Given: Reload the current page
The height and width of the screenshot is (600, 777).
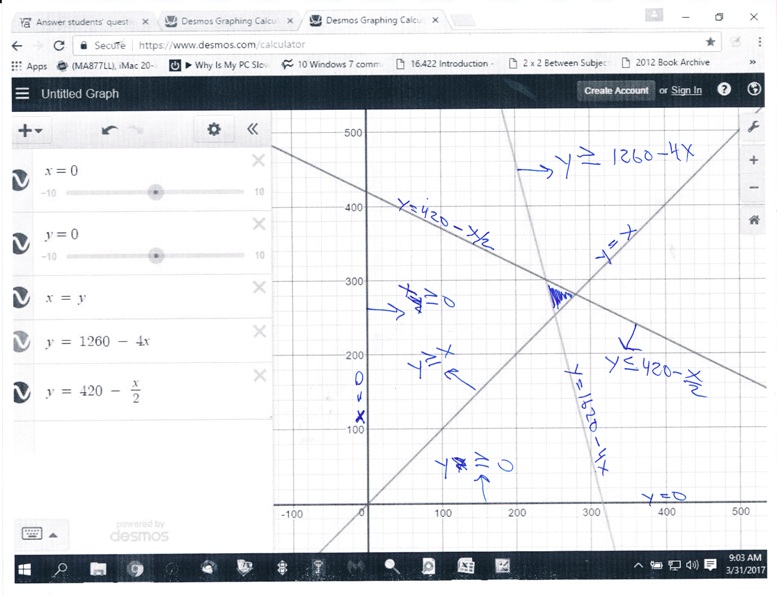Looking at the screenshot, I should click(59, 46).
